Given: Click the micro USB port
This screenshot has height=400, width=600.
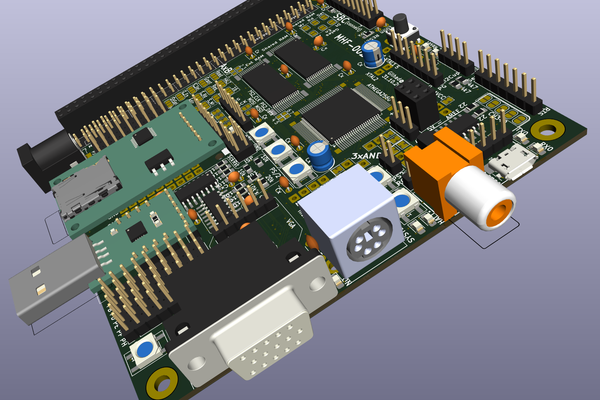Looking at the screenshot, I should click(x=515, y=162).
